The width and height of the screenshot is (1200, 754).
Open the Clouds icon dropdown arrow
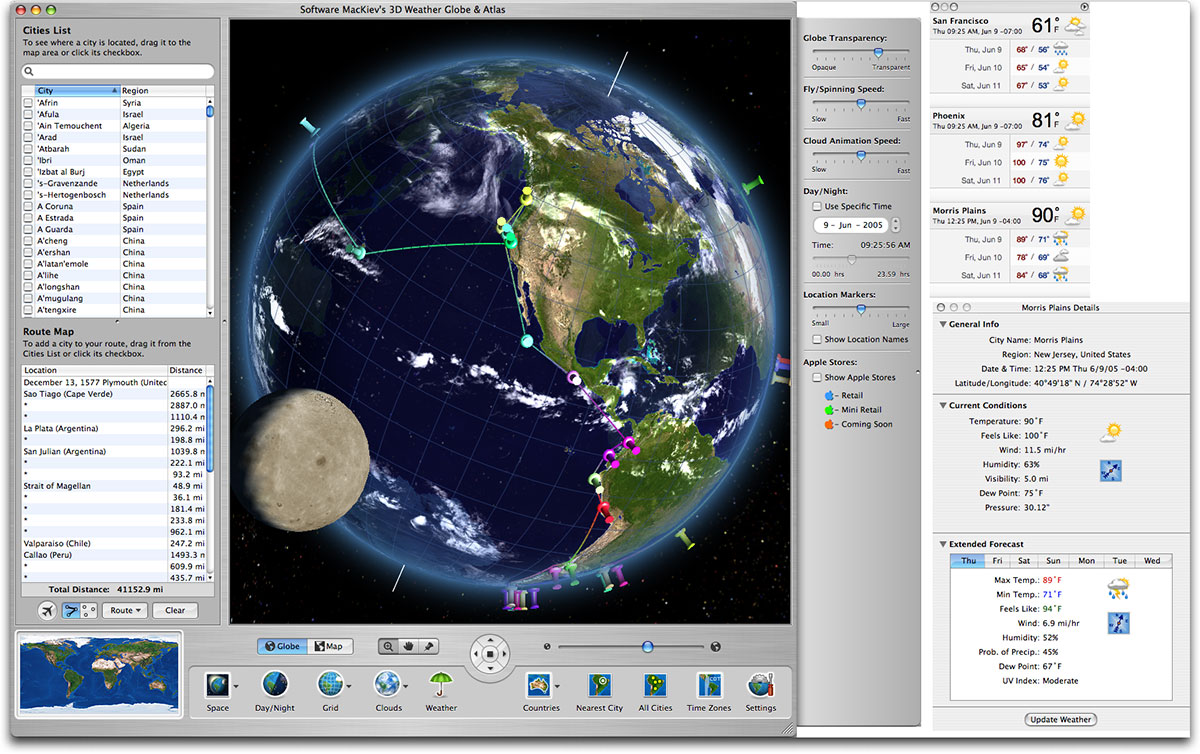point(405,687)
